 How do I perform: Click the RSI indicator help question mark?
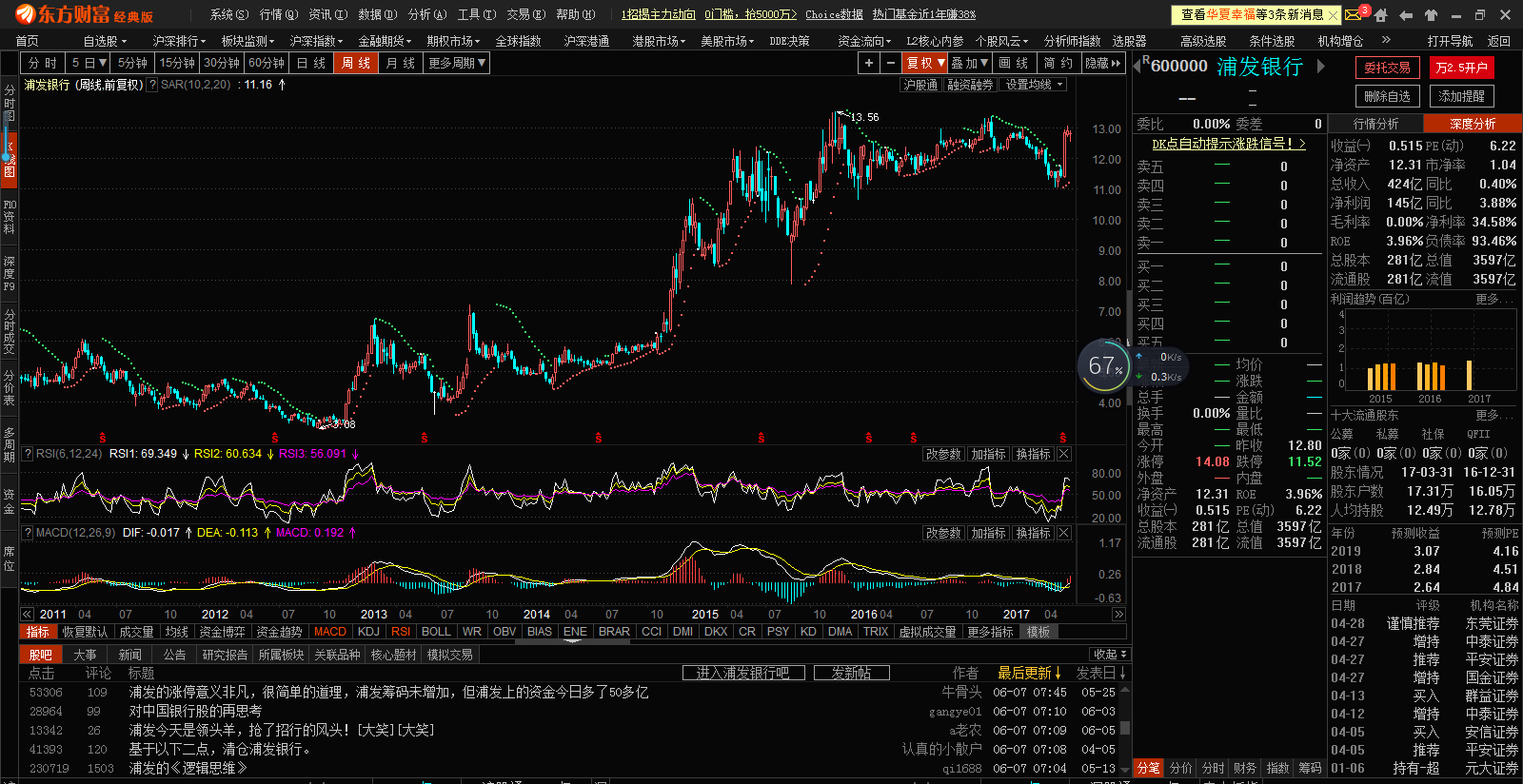click(x=28, y=454)
